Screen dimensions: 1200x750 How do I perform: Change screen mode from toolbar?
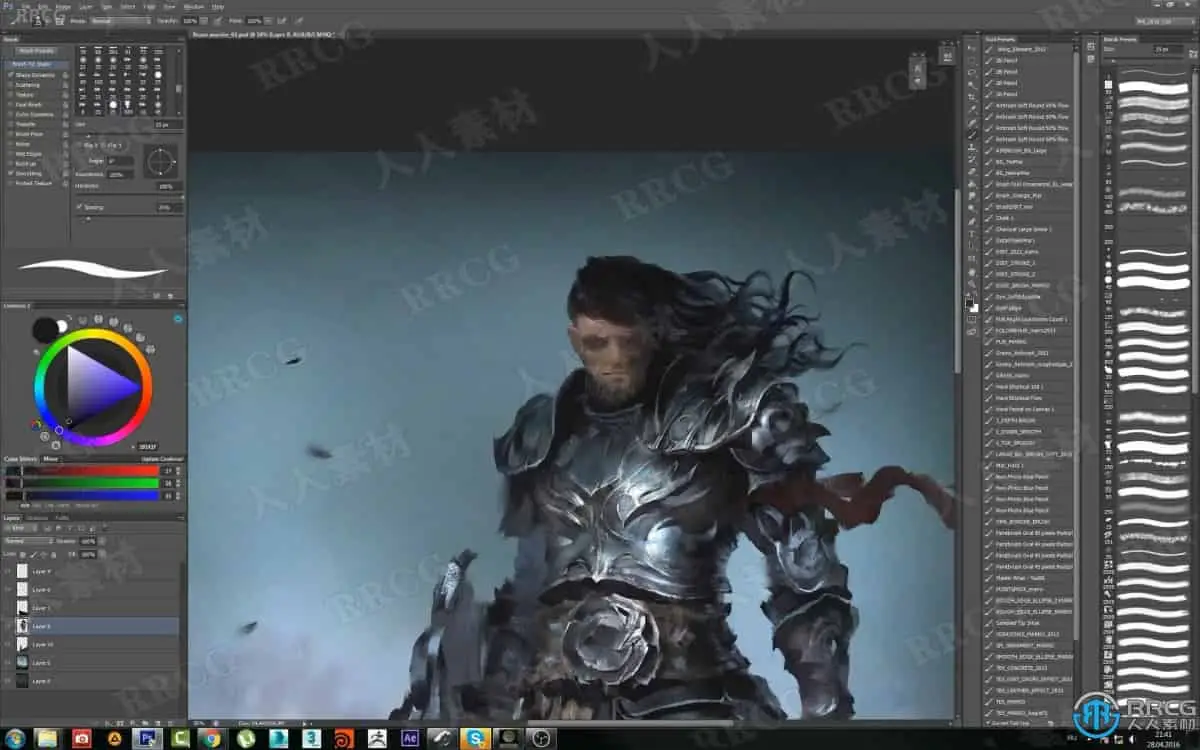pos(972,332)
